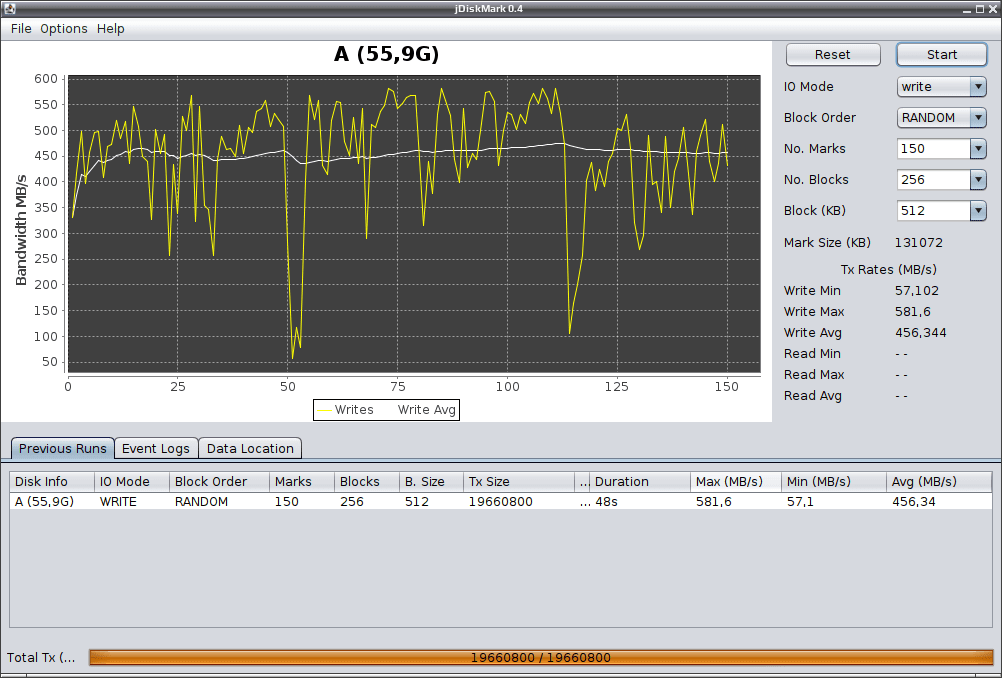The height and width of the screenshot is (678, 1002).
Task: Click the Blocks column header
Action: [367, 482]
